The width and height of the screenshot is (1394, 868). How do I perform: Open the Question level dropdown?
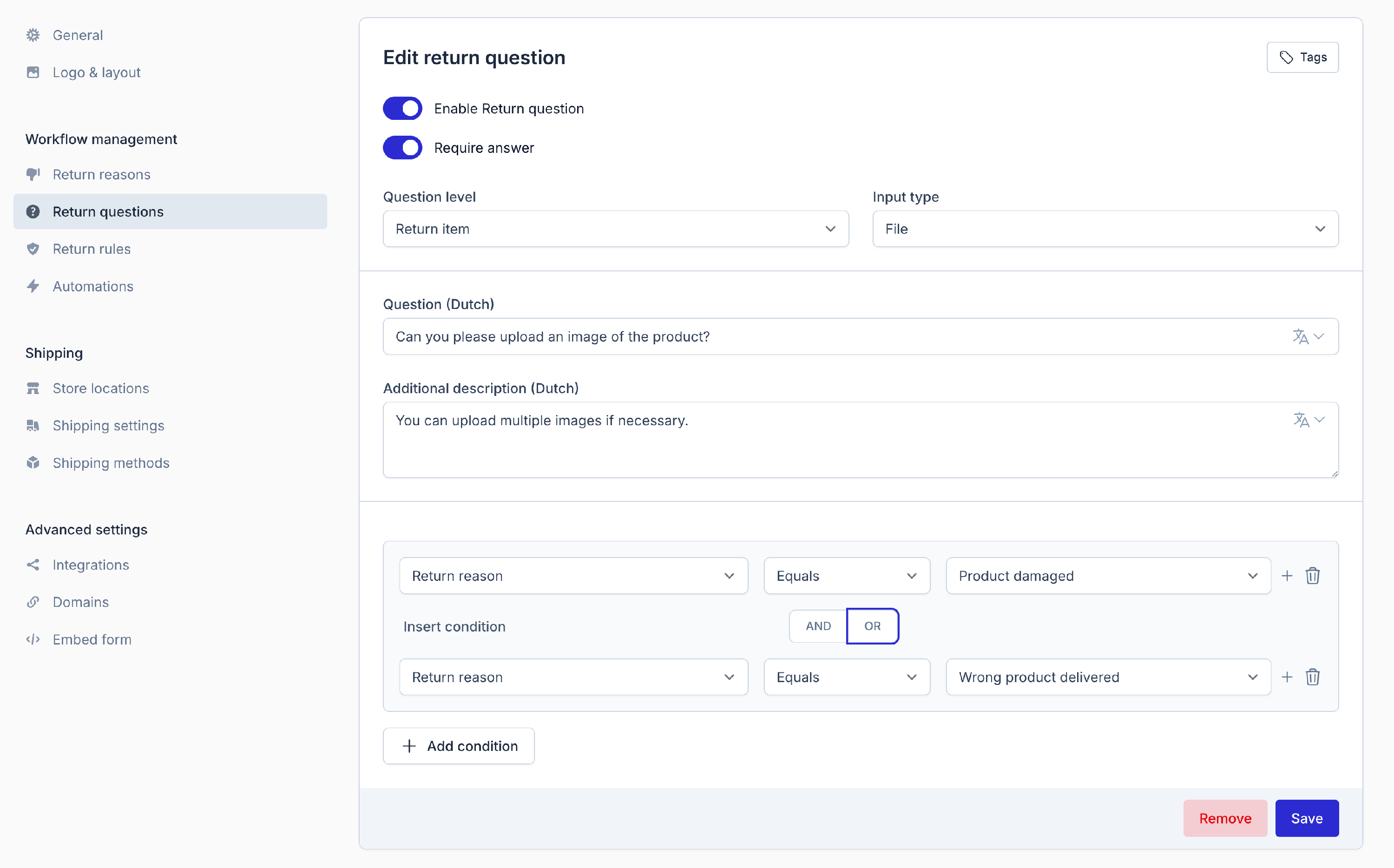pyautogui.click(x=615, y=229)
